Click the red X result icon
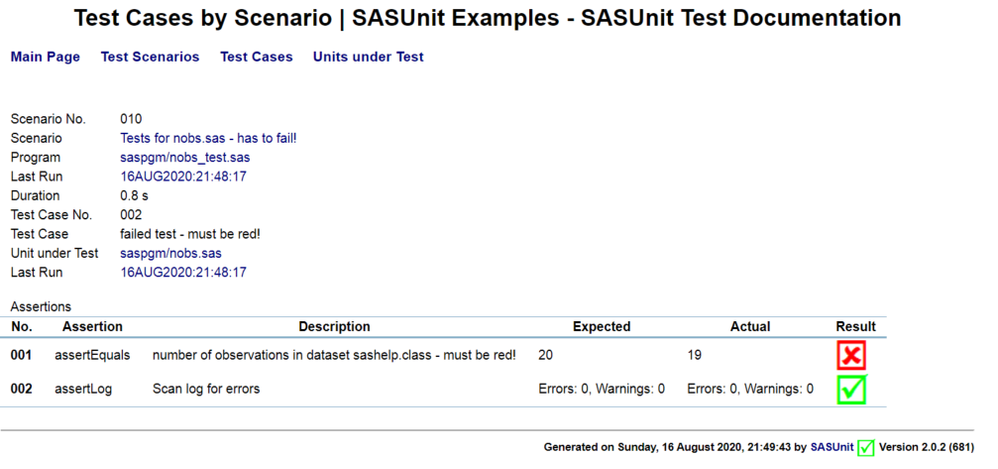Image resolution: width=998 pixels, height=469 pixels. tap(852, 355)
